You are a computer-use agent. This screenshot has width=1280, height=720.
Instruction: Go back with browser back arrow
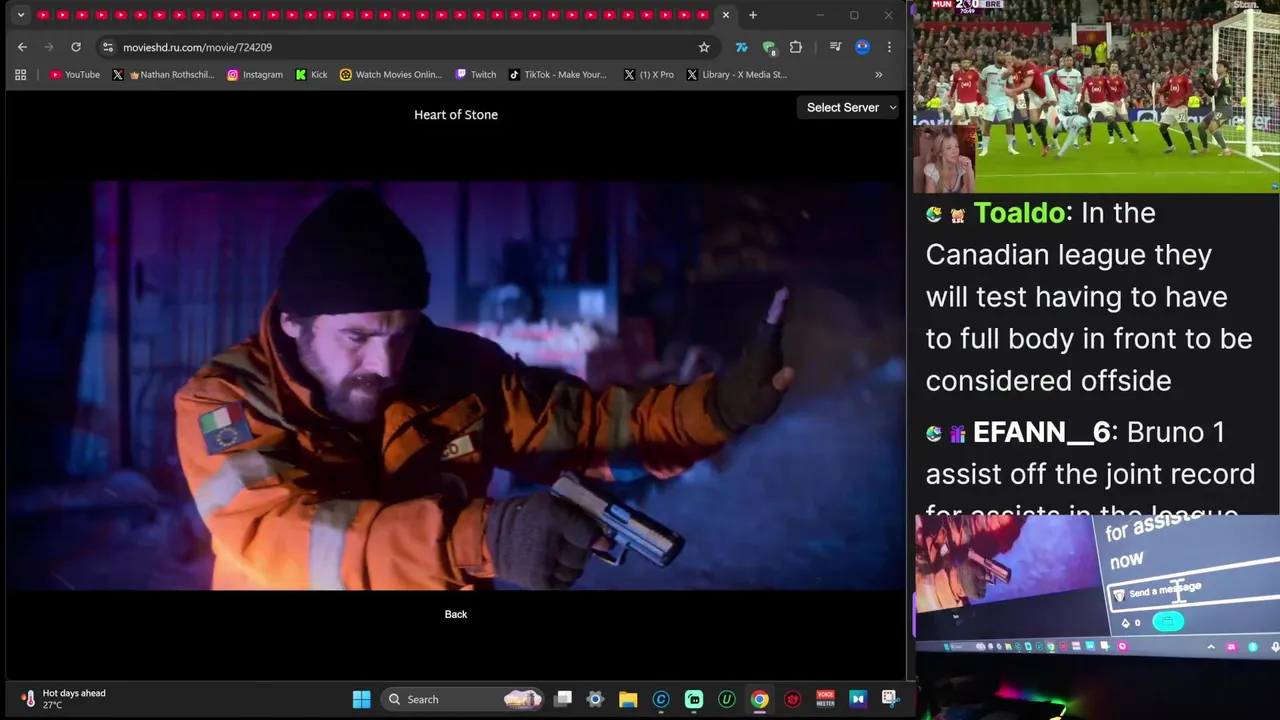(x=22, y=47)
